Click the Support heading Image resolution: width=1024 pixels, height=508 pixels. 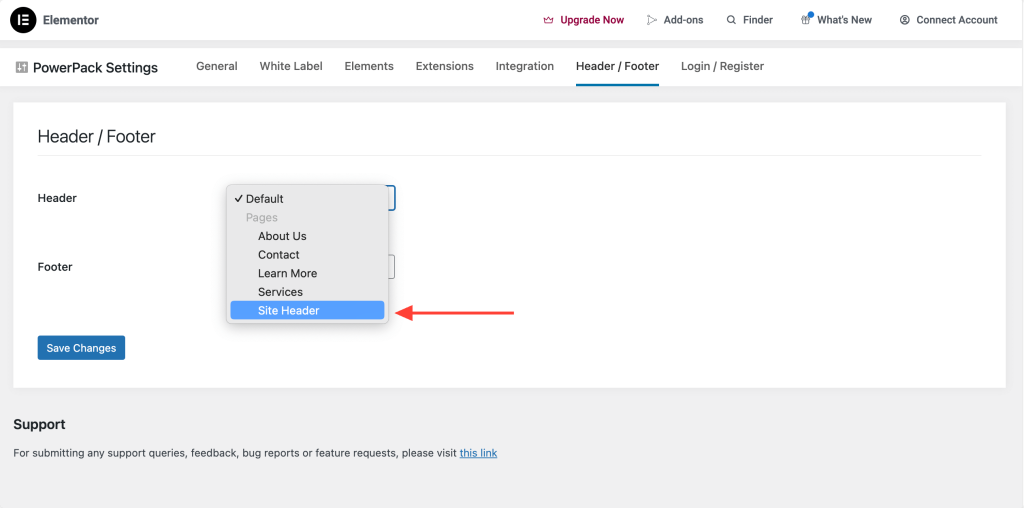point(39,424)
